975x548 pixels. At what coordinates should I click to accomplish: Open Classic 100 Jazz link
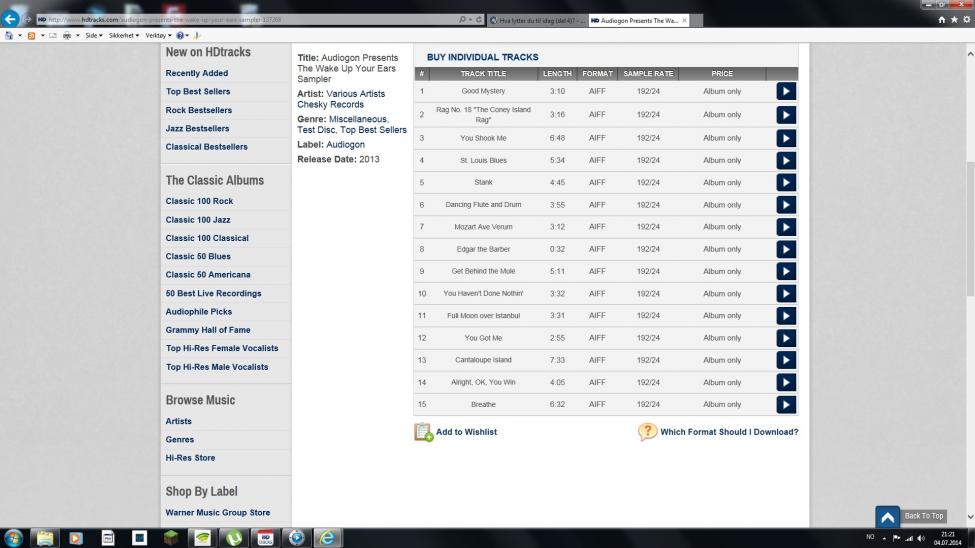pyautogui.click(x=198, y=220)
